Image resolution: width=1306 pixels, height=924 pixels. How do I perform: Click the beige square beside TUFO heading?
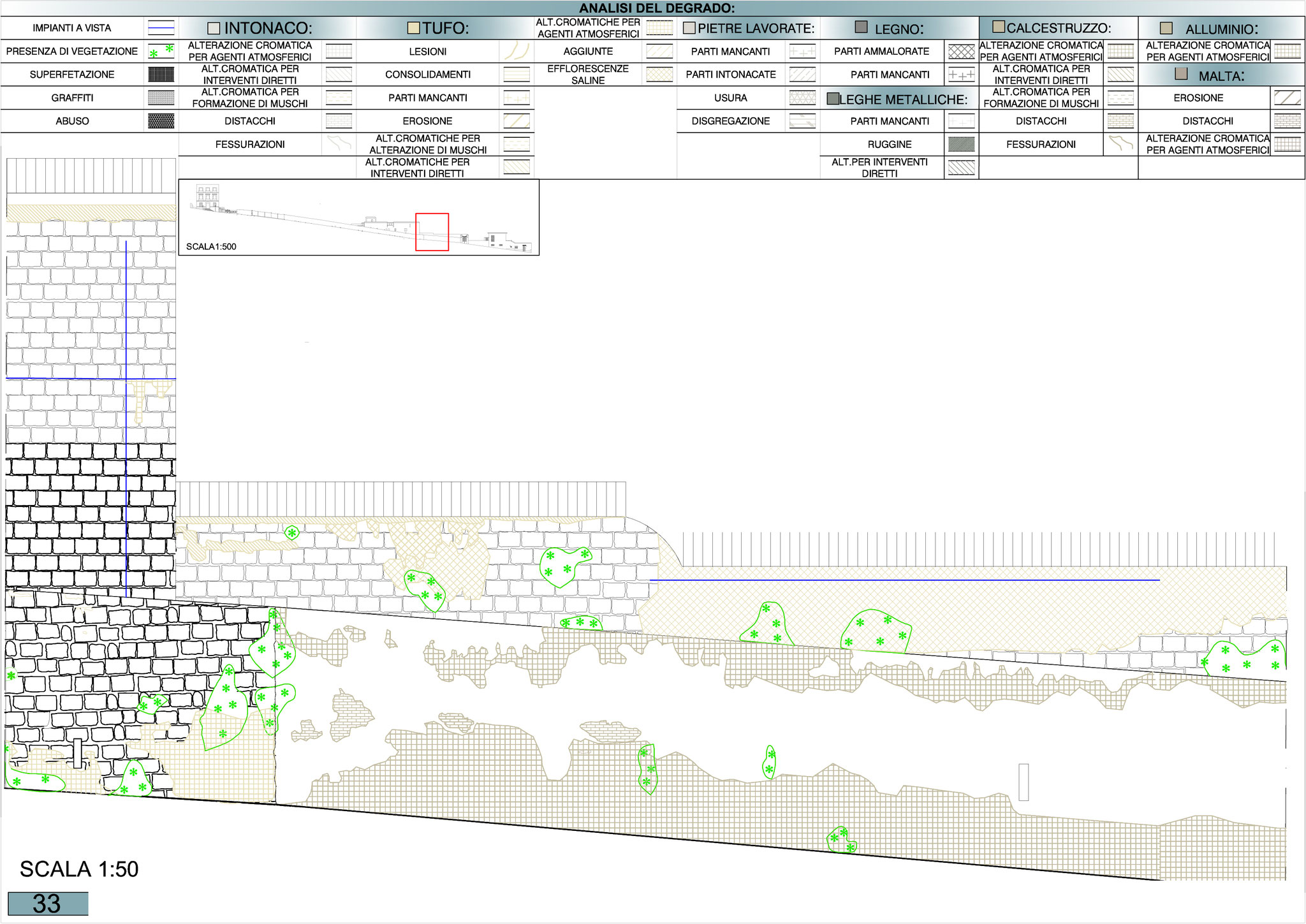(x=414, y=28)
